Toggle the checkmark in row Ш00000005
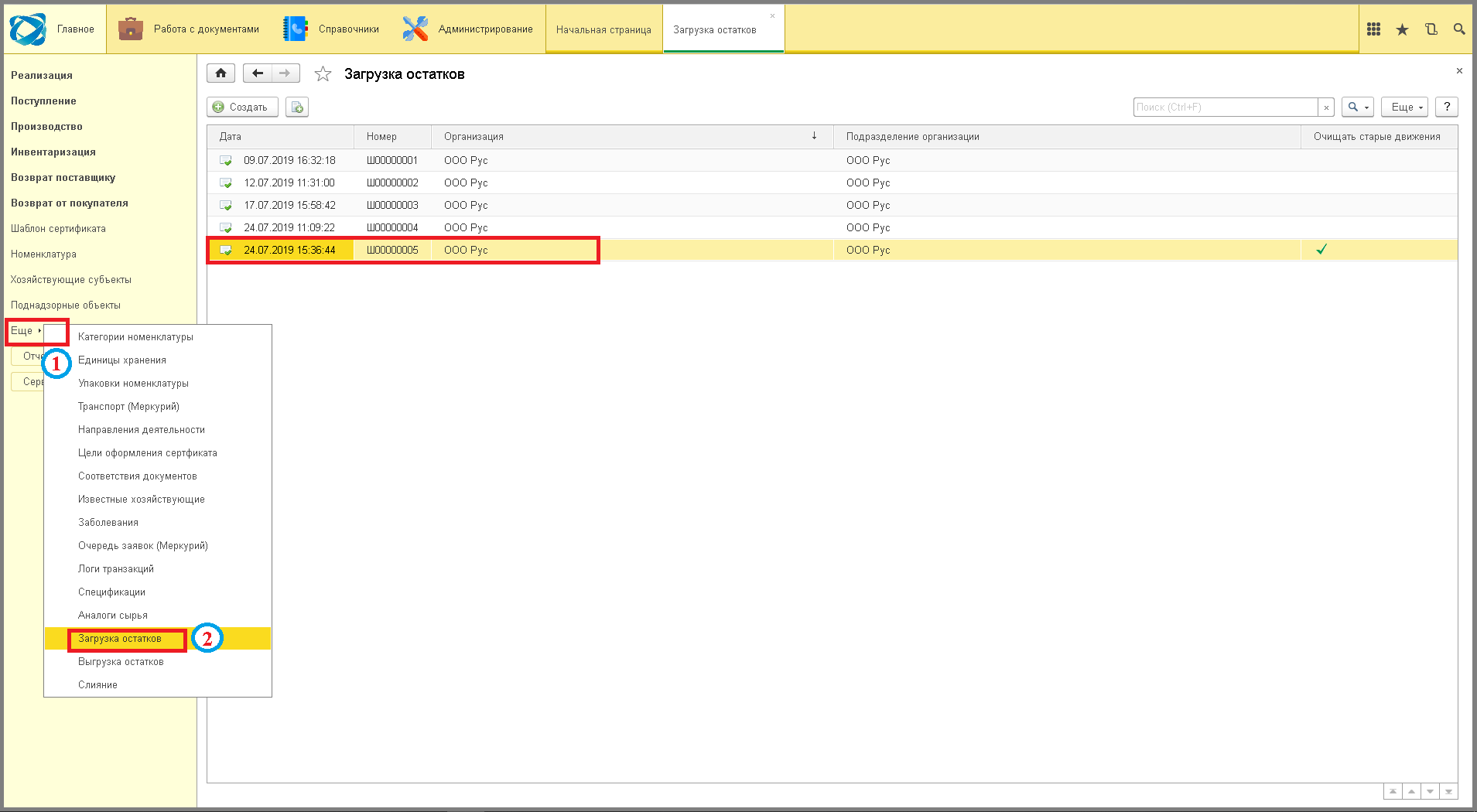This screenshot has width=1477, height=812. [x=1321, y=249]
